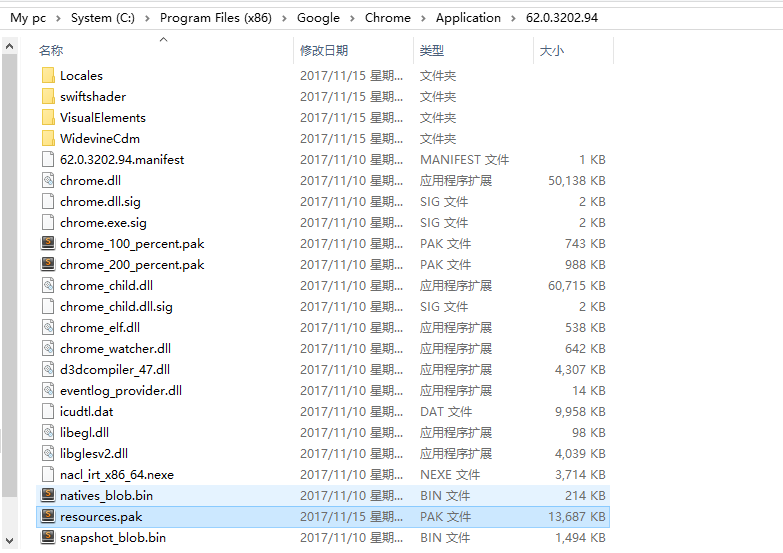Select the chrome.exe.sig file icon
This screenshot has height=553, width=783.
48,222
